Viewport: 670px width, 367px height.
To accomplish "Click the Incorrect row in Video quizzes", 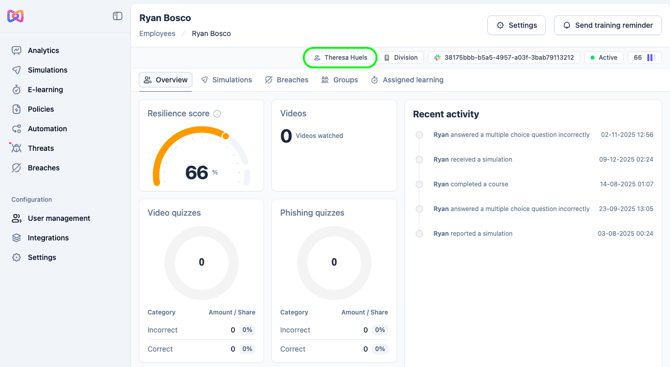I will coord(201,330).
